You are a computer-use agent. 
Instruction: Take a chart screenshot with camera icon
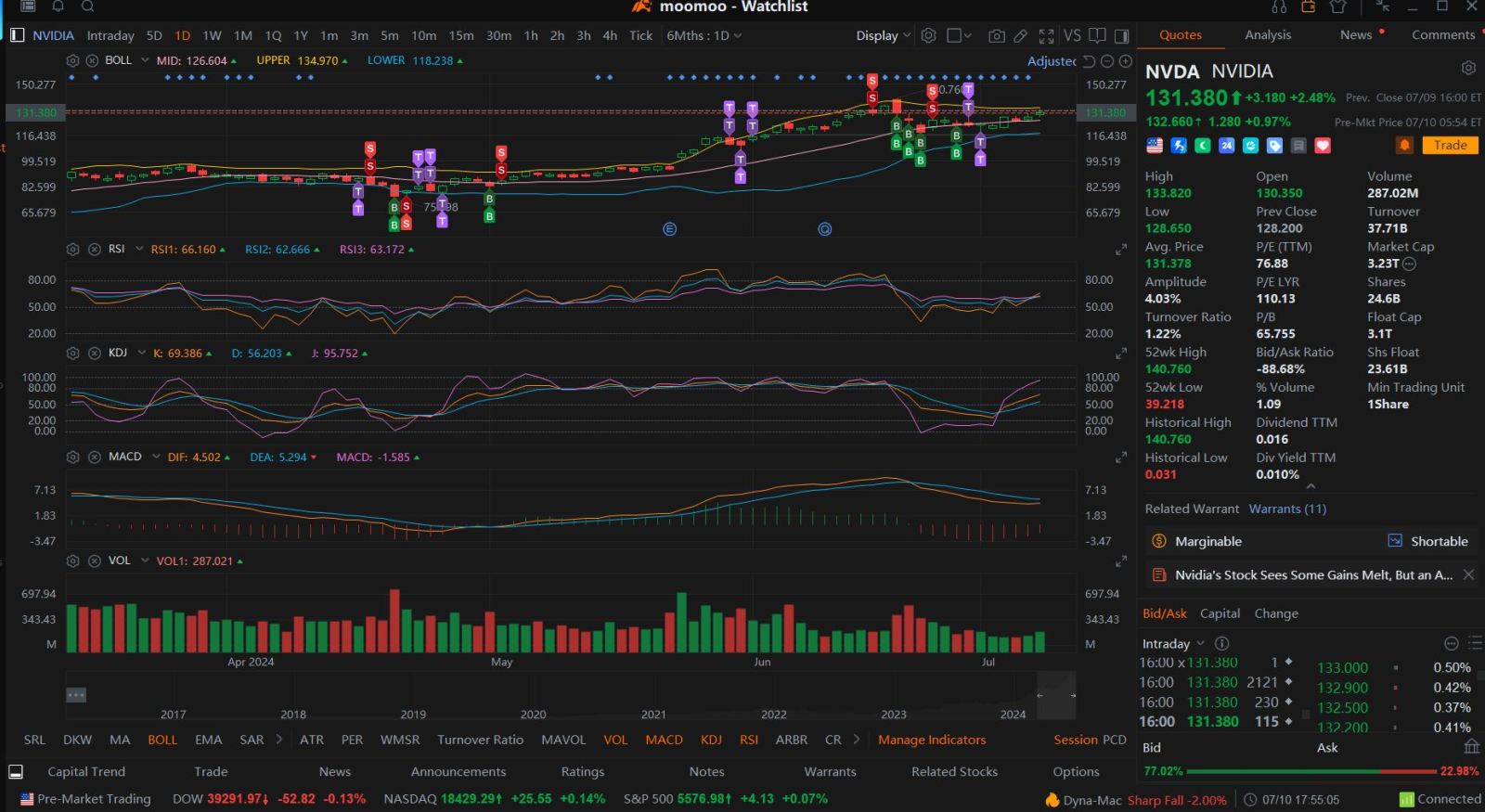click(x=996, y=35)
